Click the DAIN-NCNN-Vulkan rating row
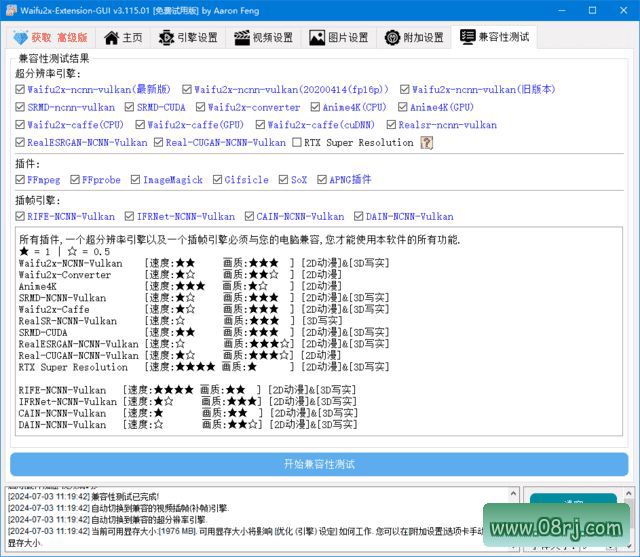Viewport: 640px width, 557px height. pyautogui.click(x=188, y=424)
